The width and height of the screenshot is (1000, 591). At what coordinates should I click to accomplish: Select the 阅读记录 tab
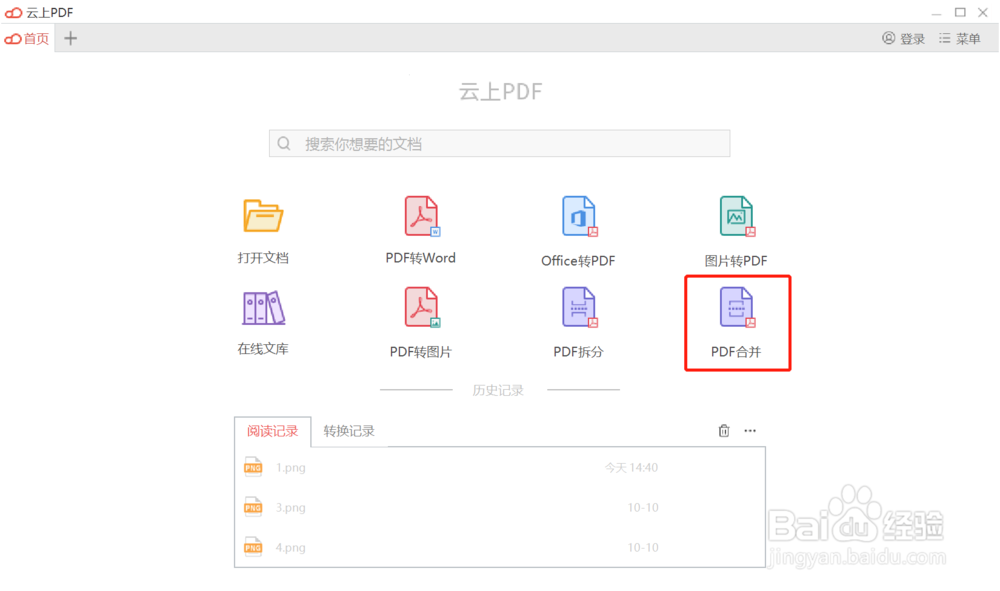pyautogui.click(x=272, y=431)
